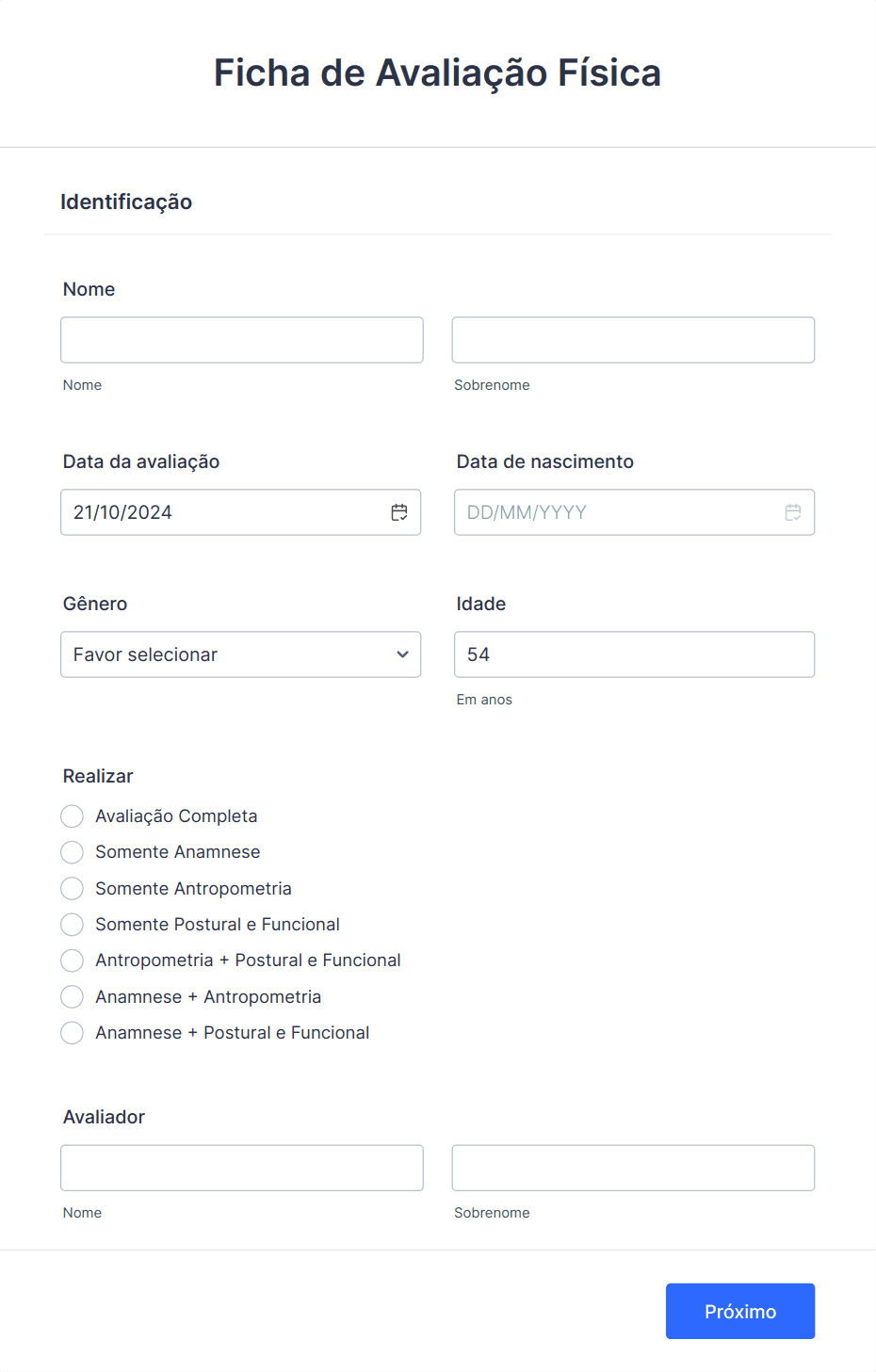This screenshot has height=1372, width=876.
Task: Focus the Avaliador Sobrenome field
Action: point(633,1168)
